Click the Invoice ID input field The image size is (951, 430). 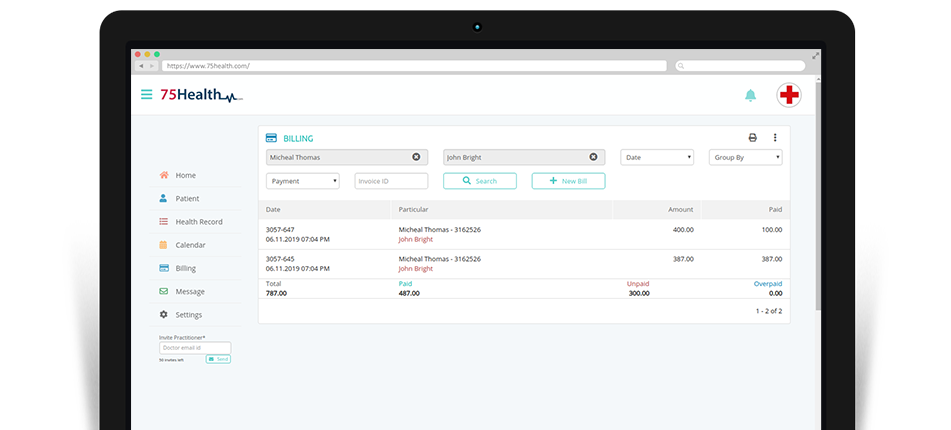[391, 181]
